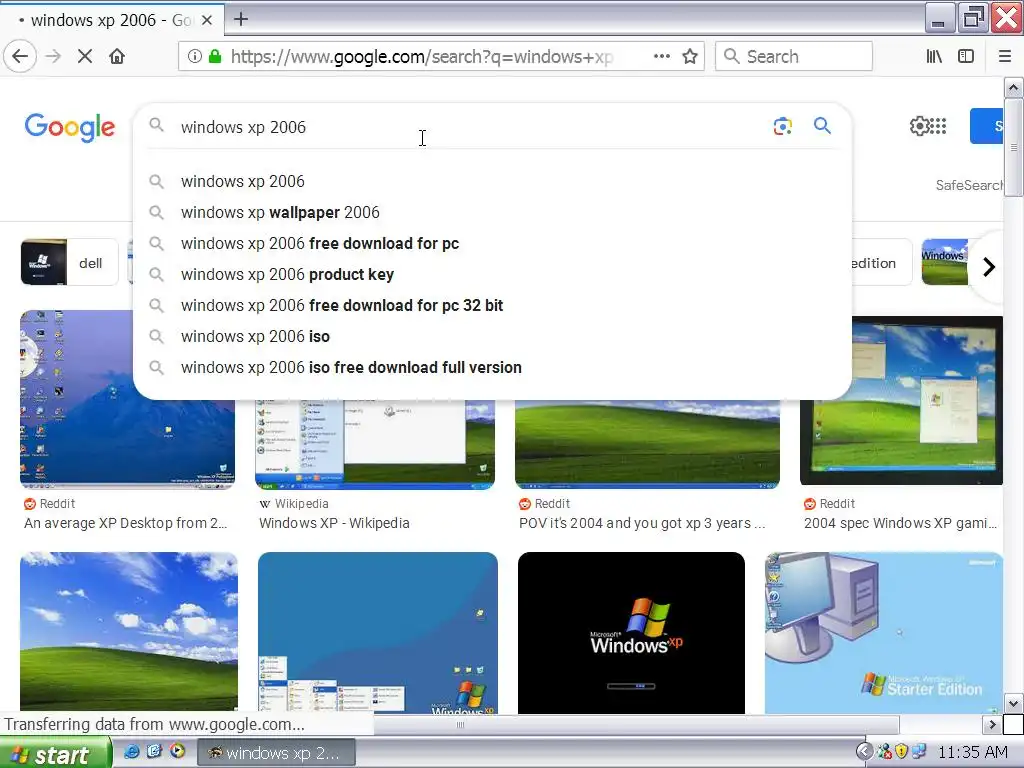The height and width of the screenshot is (768, 1024).
Task: Search by image with Google Lens
Action: point(782,125)
